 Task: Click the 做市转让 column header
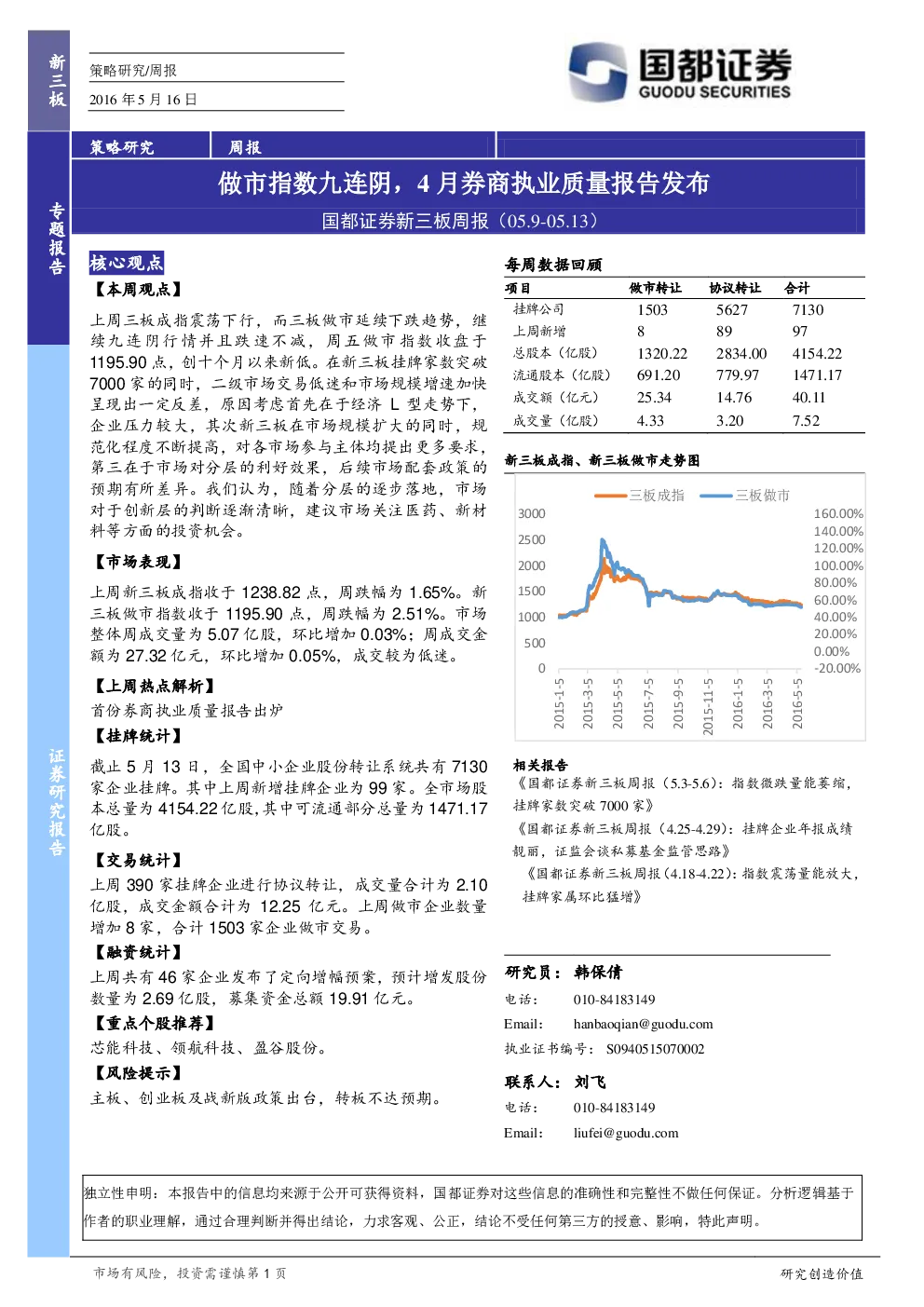(655, 289)
